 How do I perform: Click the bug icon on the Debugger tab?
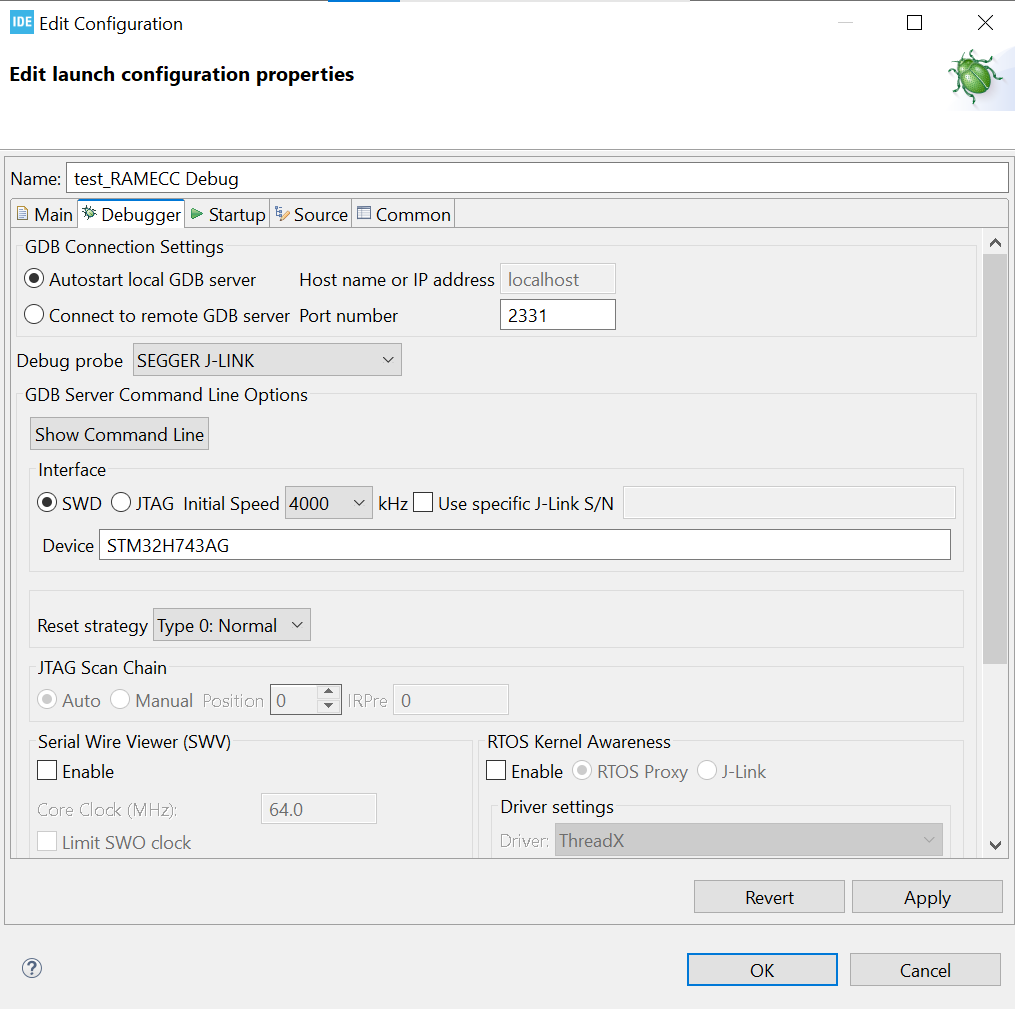click(x=89, y=213)
